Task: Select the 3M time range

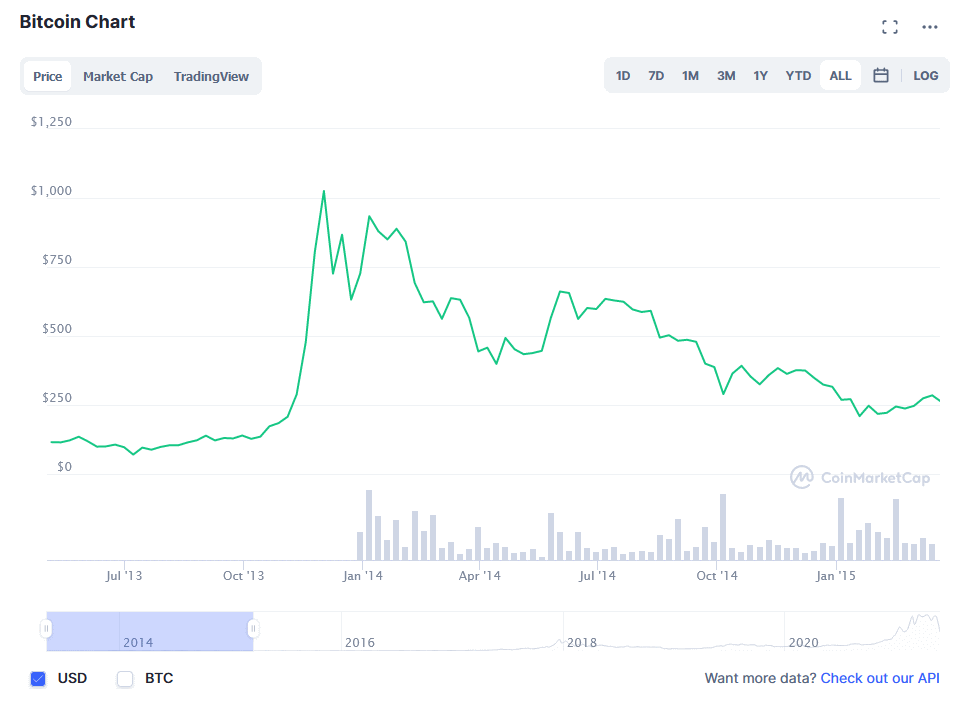Action: click(x=726, y=75)
